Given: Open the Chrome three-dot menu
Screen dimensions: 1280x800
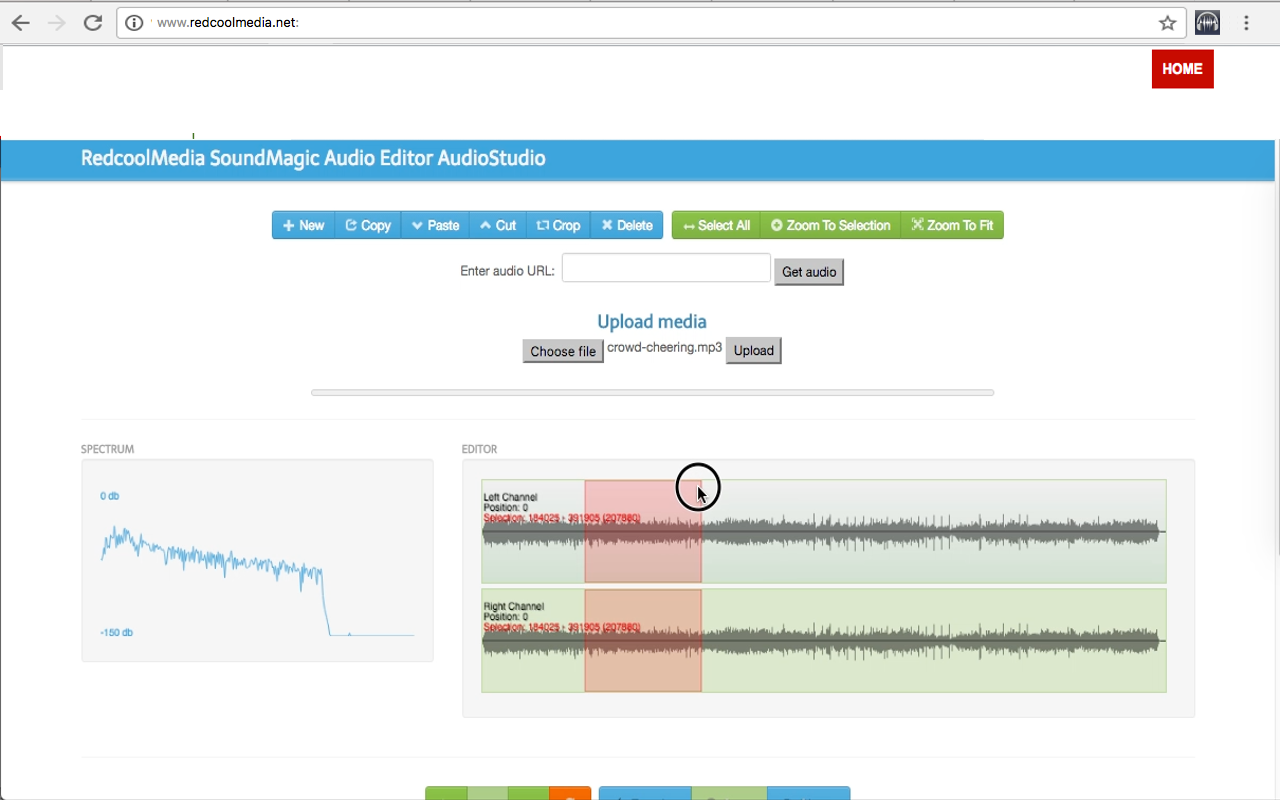Looking at the screenshot, I should pyautogui.click(x=1247, y=23).
